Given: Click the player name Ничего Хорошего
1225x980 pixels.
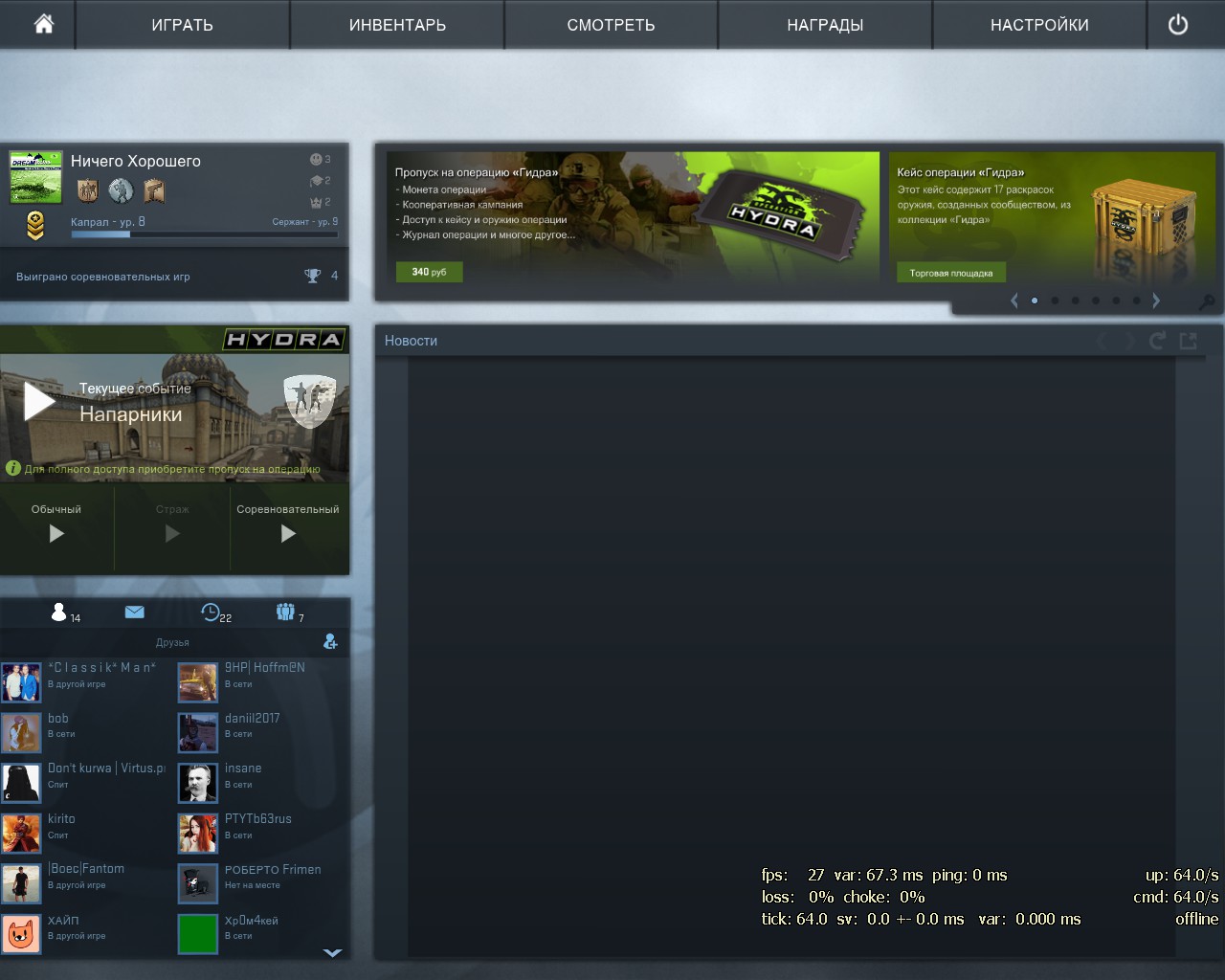Looking at the screenshot, I should [x=136, y=161].
